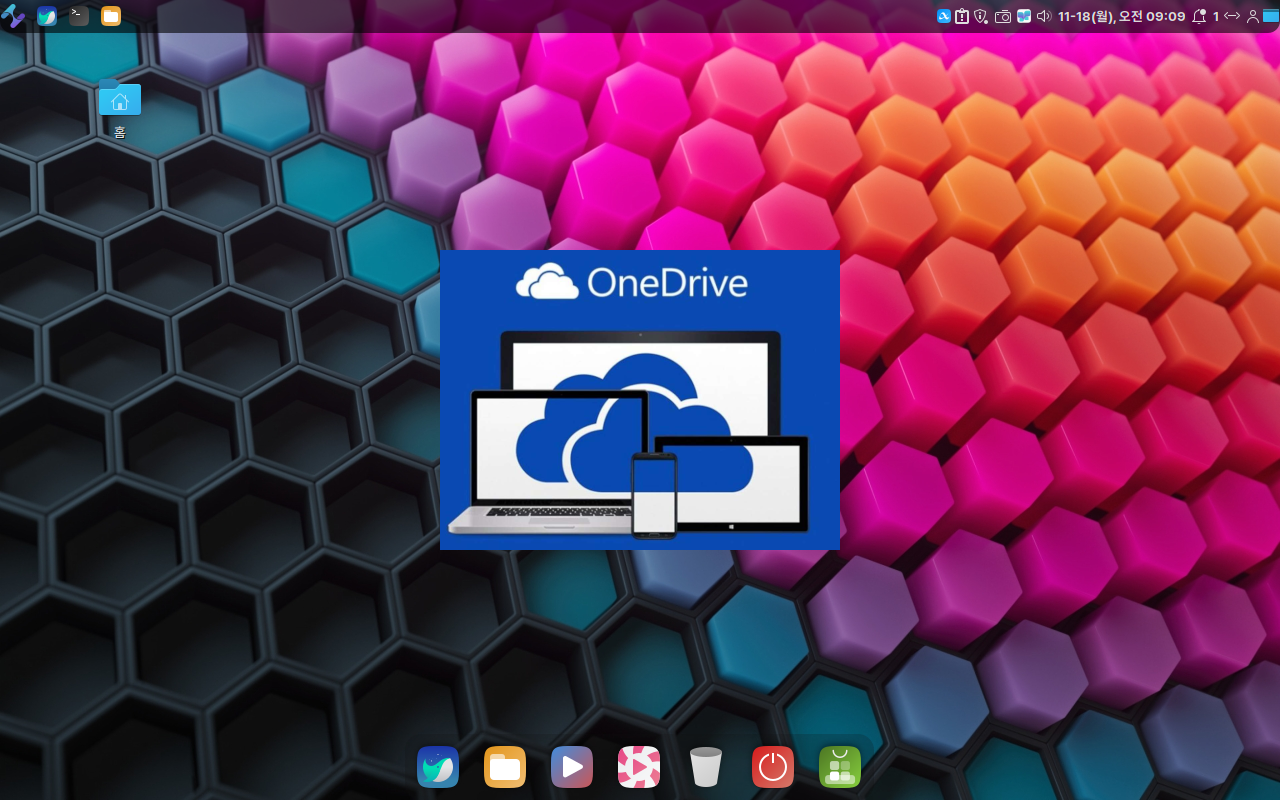1280x800 pixels.
Task: Click the OneDrive splash image
Action: [640, 400]
